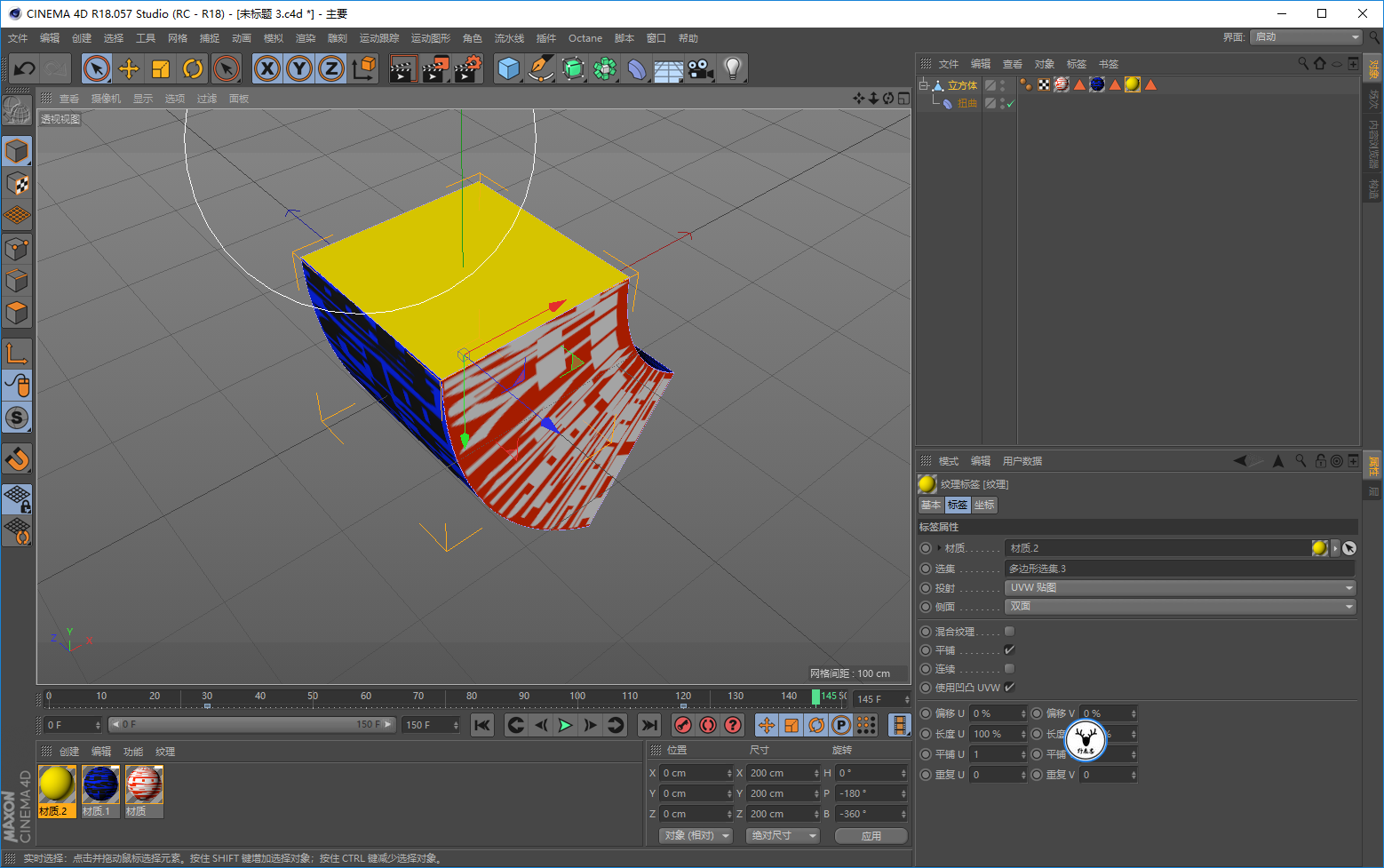Open 对象 (相对) dropdown
This screenshot has width=1384, height=868.
(x=696, y=835)
